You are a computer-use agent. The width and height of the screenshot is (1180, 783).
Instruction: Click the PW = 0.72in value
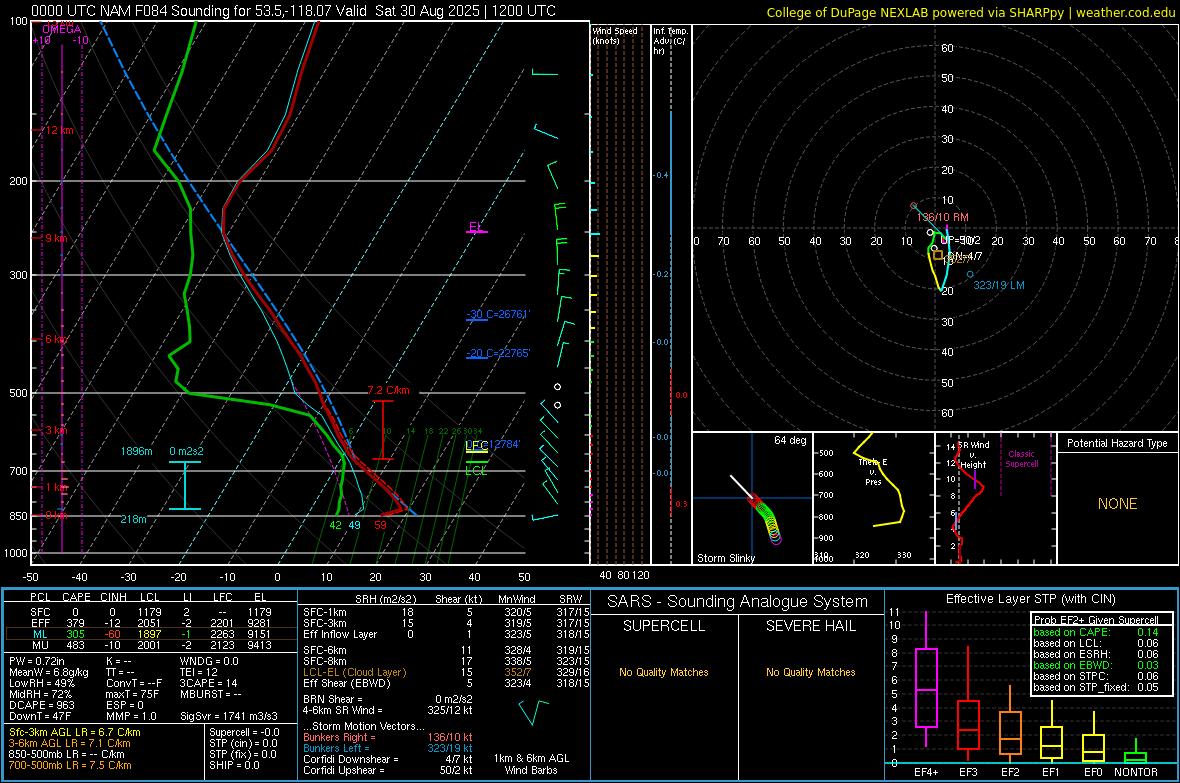pos(38,661)
